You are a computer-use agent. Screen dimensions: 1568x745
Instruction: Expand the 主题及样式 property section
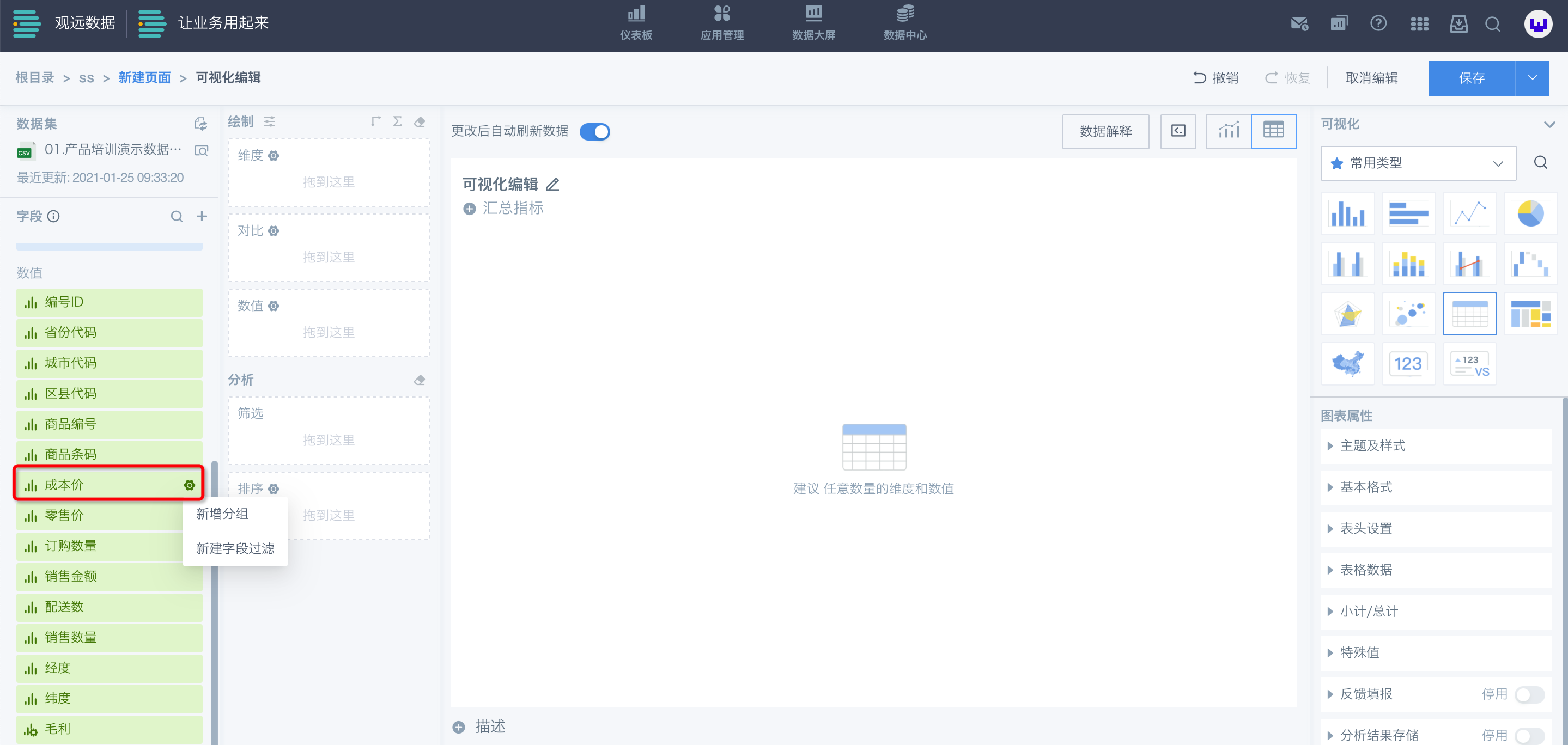click(1372, 445)
